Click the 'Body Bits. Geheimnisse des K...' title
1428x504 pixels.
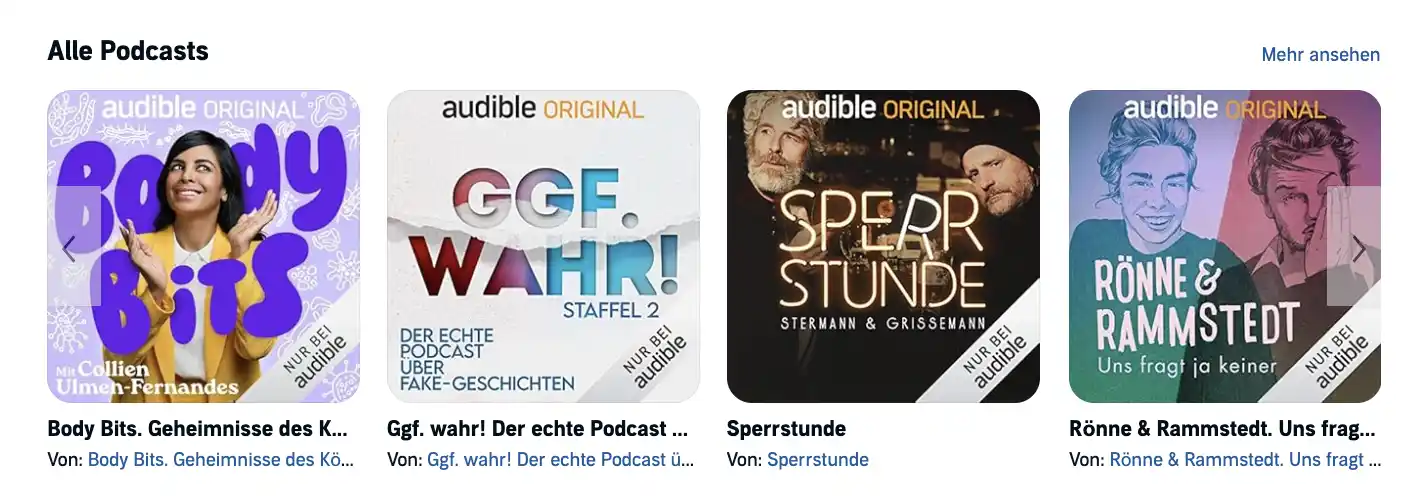pos(198,429)
